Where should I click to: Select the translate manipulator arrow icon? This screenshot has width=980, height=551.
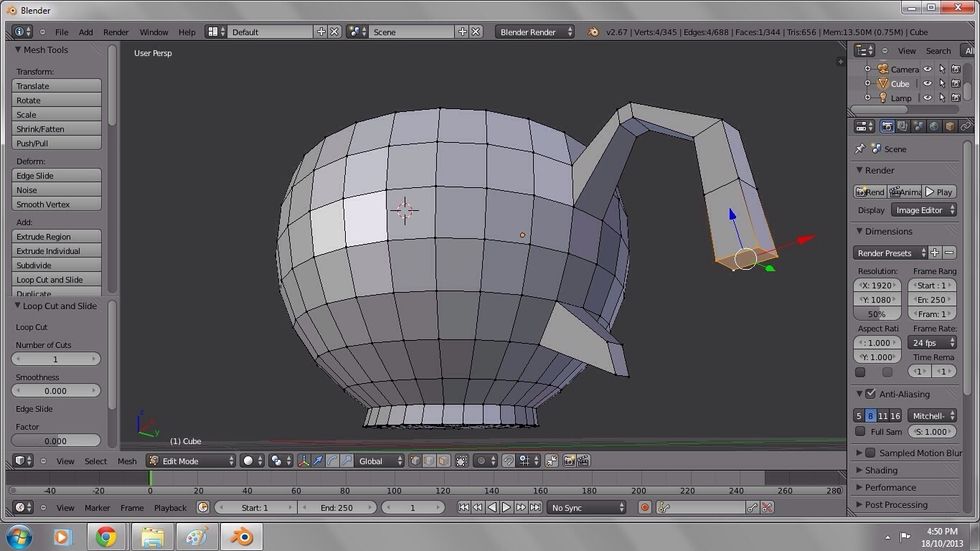click(318, 461)
